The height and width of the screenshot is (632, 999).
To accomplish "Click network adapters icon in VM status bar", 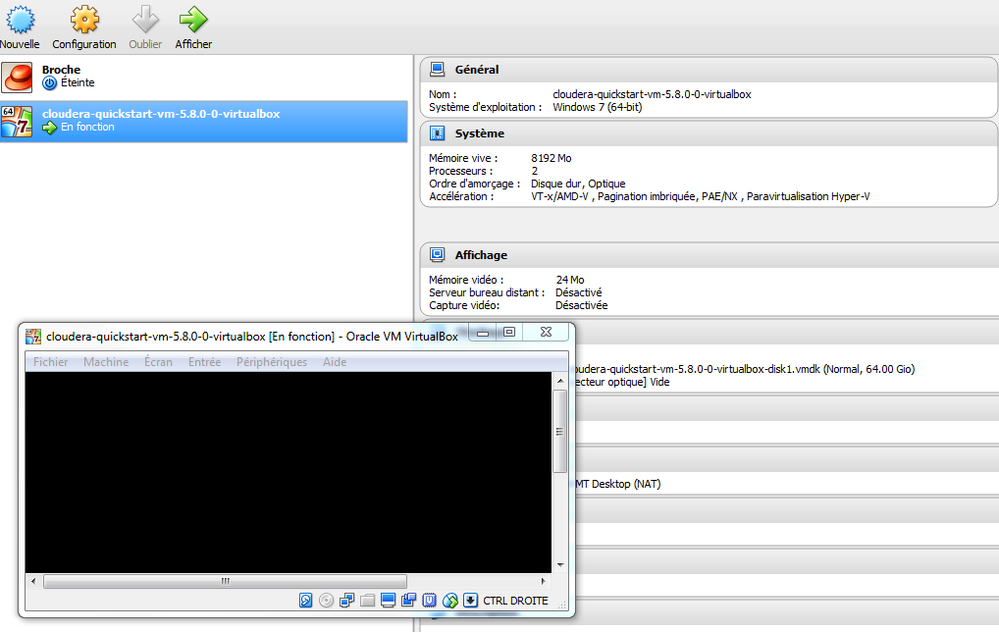I will [347, 600].
